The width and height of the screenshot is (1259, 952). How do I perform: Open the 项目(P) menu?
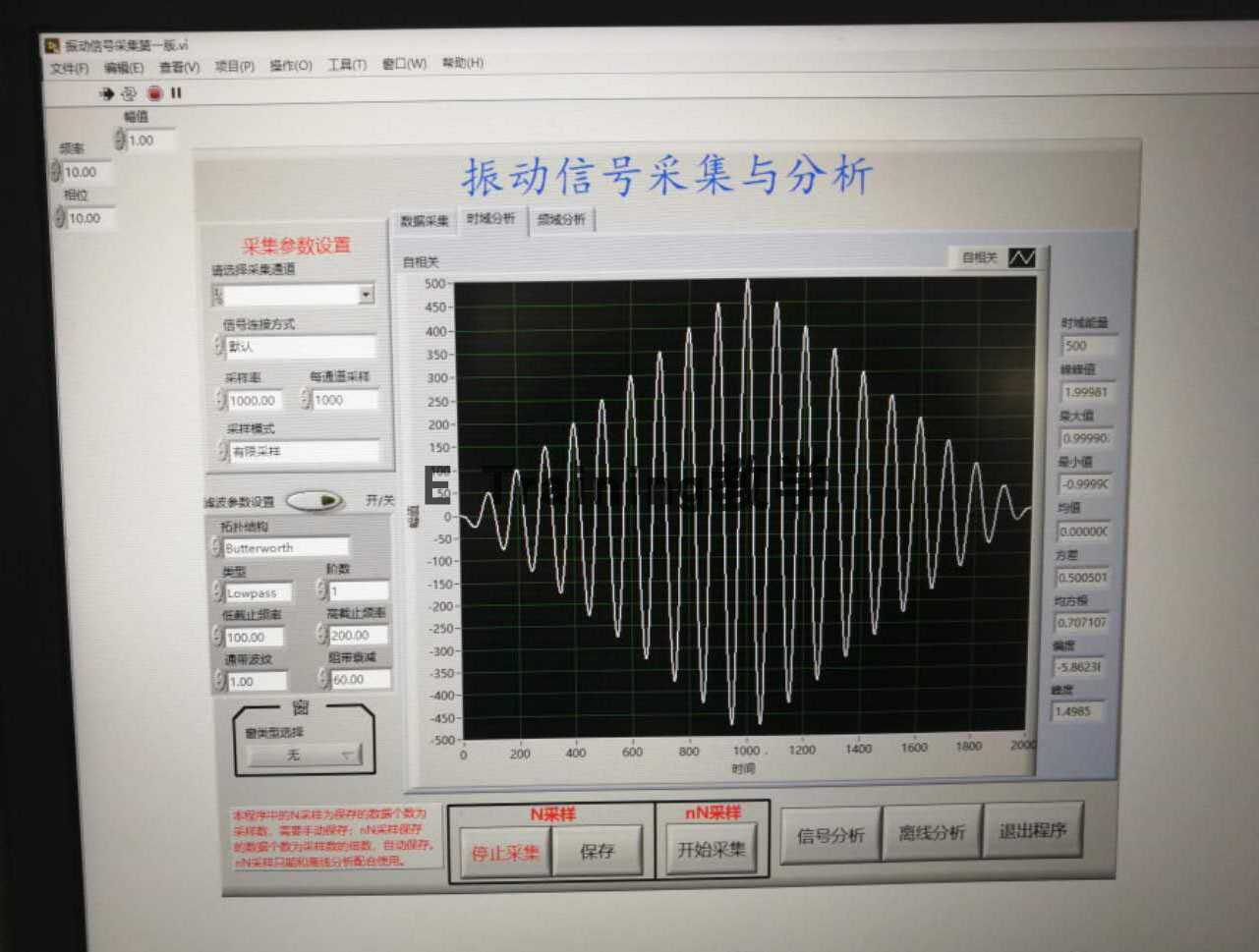[x=235, y=66]
